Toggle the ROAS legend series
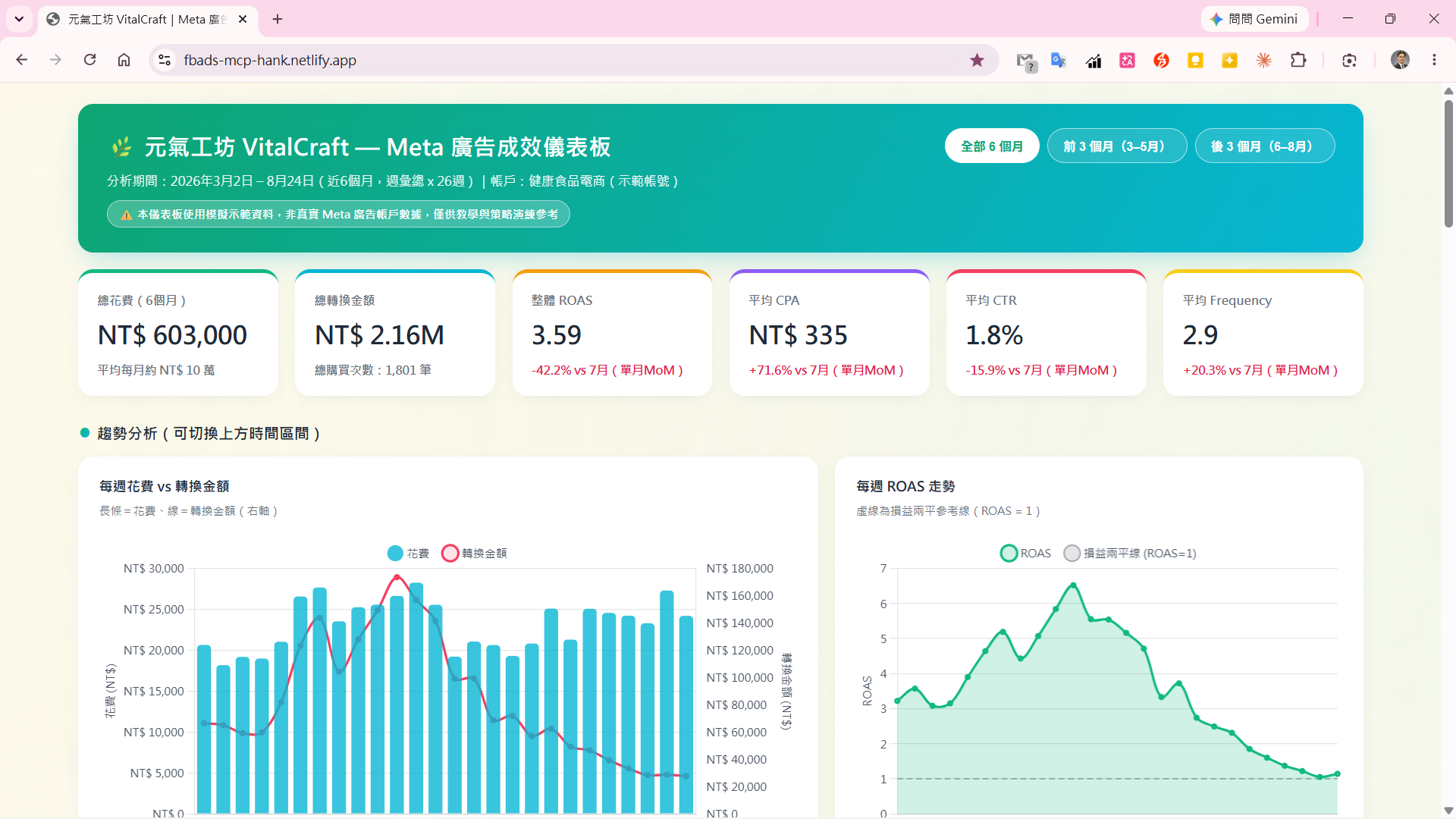This screenshot has height=819, width=1456. click(1026, 554)
